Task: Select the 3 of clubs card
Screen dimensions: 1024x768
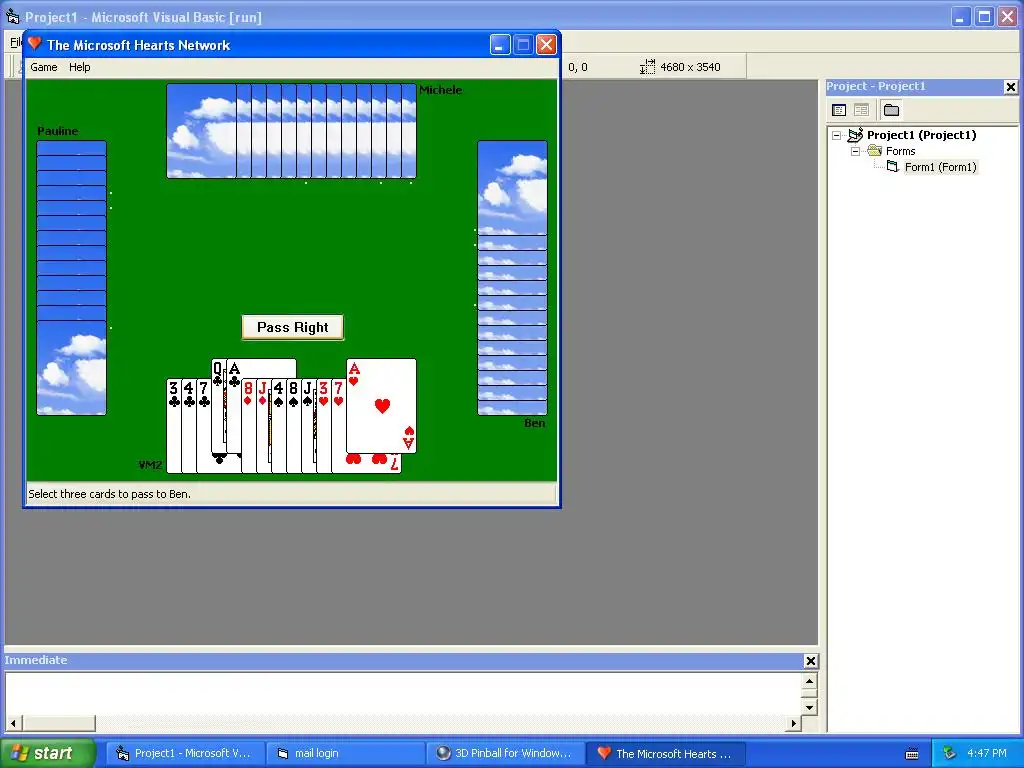Action: pyautogui.click(x=174, y=424)
